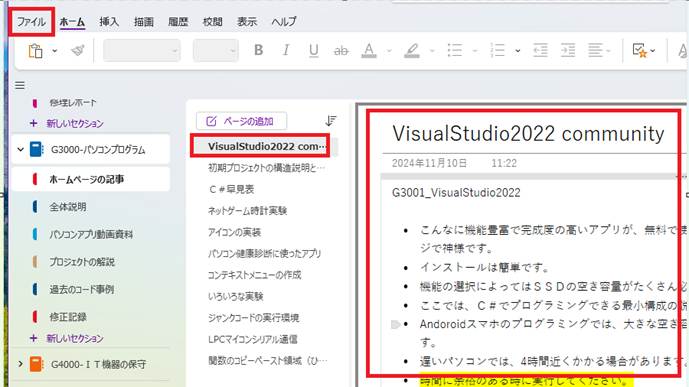Open the 履歴 tab
This screenshot has height=387, width=689.
pyautogui.click(x=178, y=22)
